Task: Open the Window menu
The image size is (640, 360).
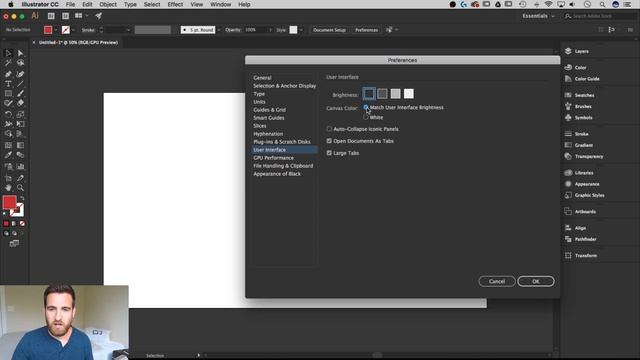Action: tap(220, 4)
